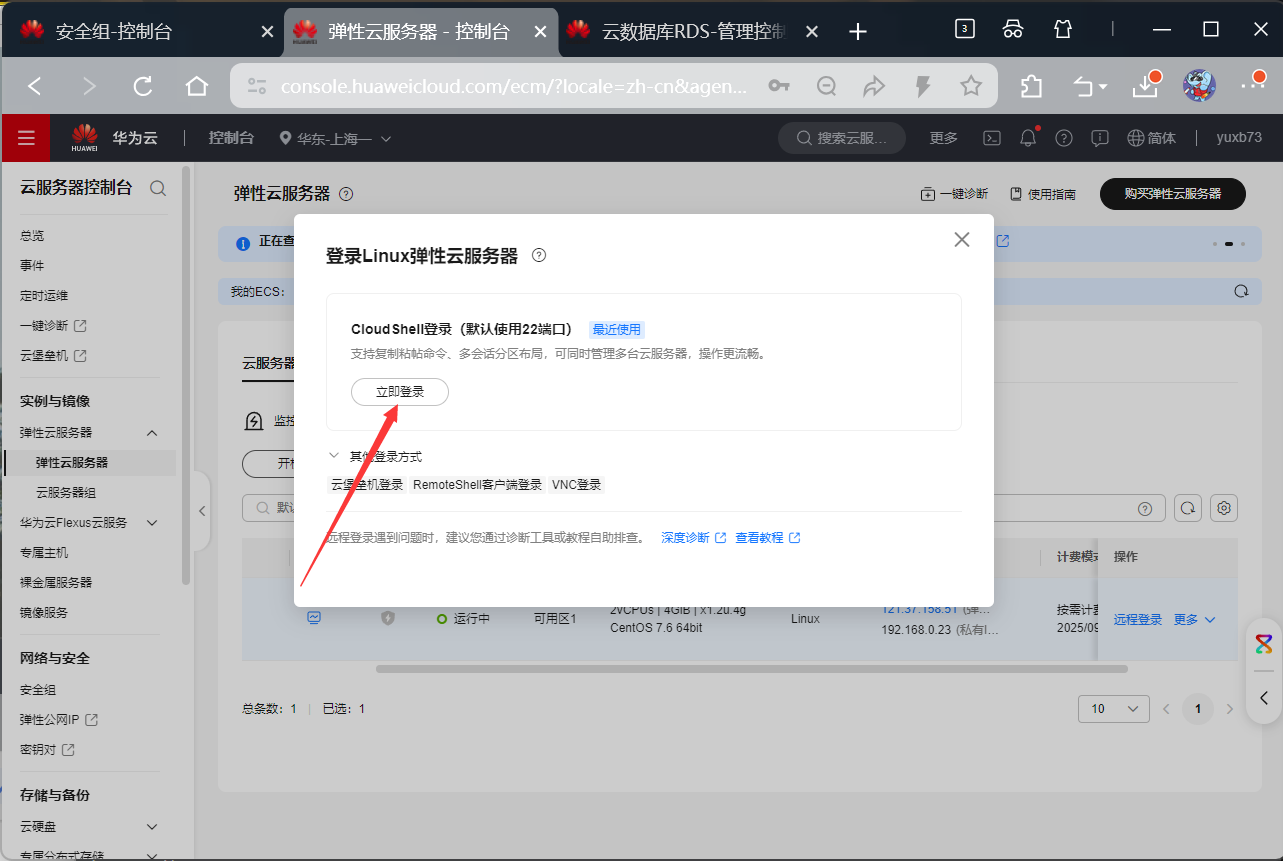Open 弹性公网IP sidebar link

click(59, 720)
